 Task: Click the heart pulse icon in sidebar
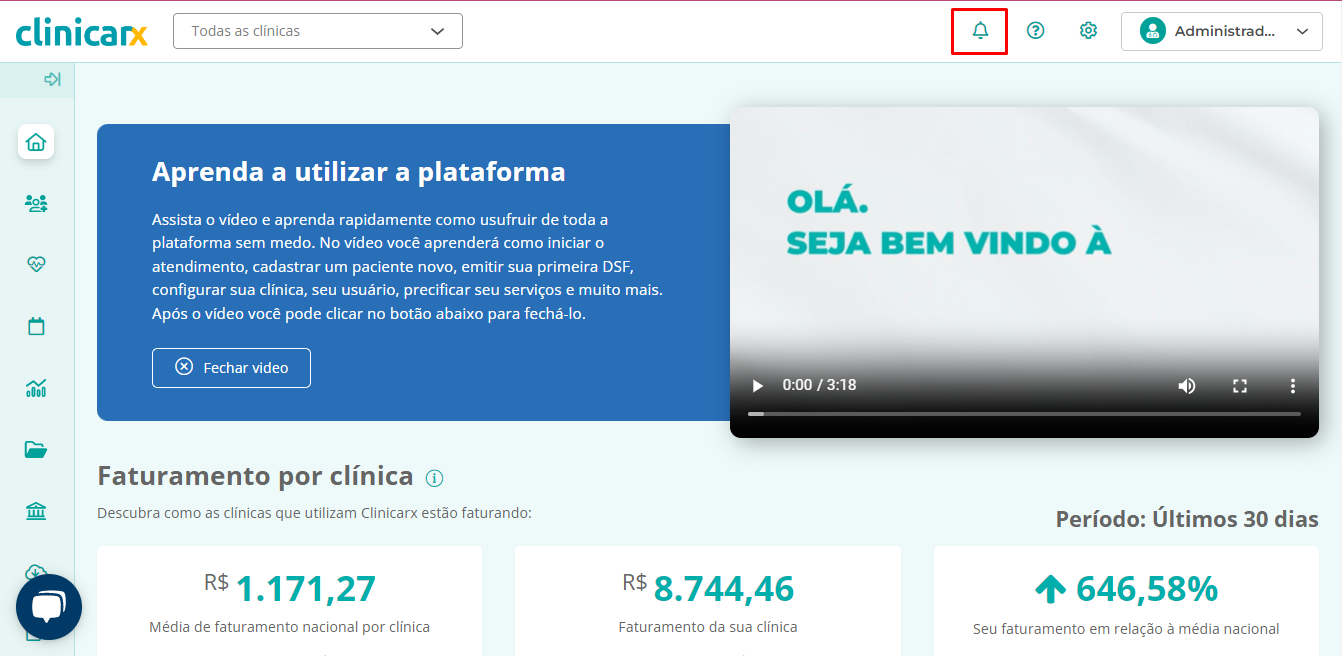coord(36,264)
